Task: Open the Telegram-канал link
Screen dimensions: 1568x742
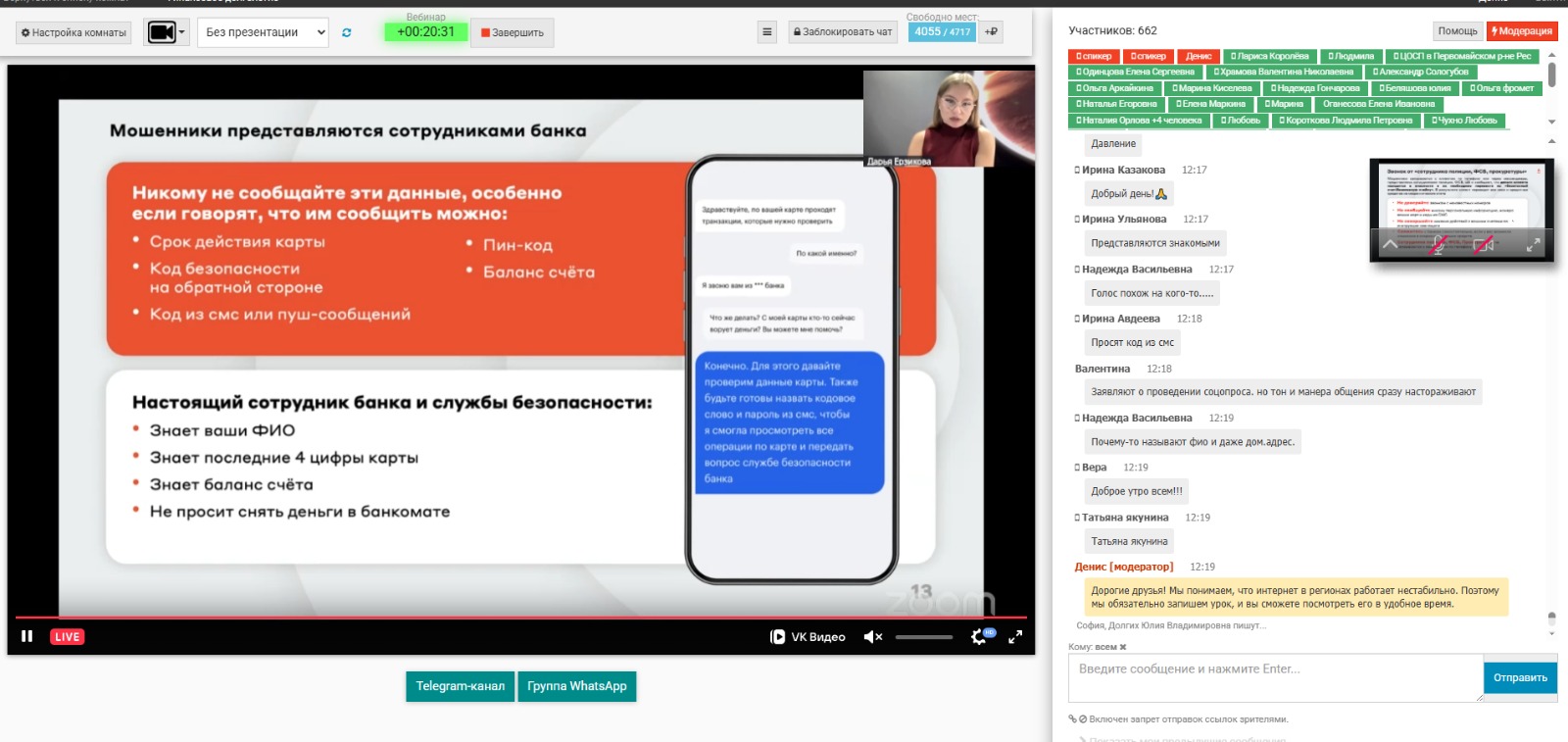Action: click(460, 686)
